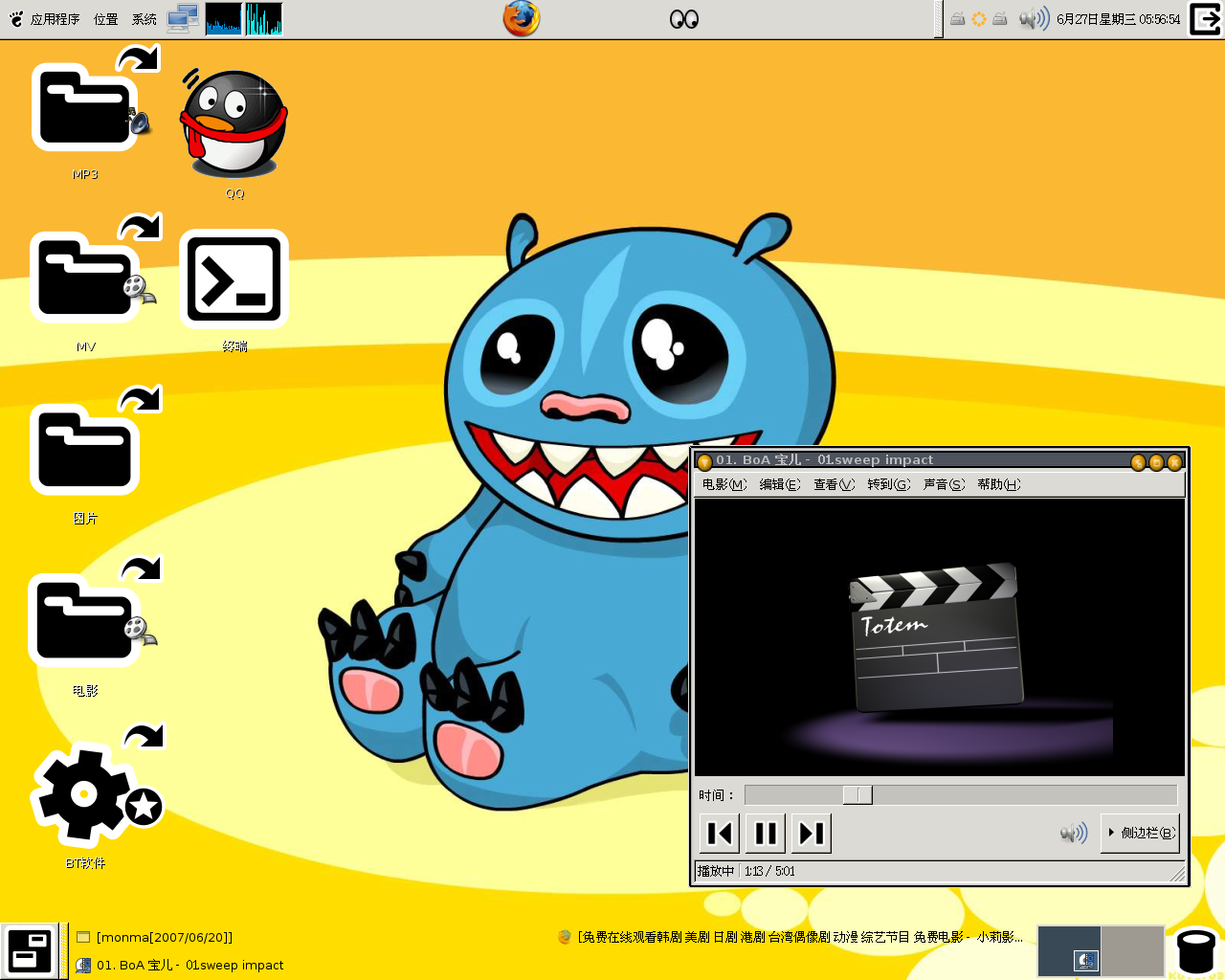Toggle the 侧边栏(B) sidebar button

[x=1140, y=833]
